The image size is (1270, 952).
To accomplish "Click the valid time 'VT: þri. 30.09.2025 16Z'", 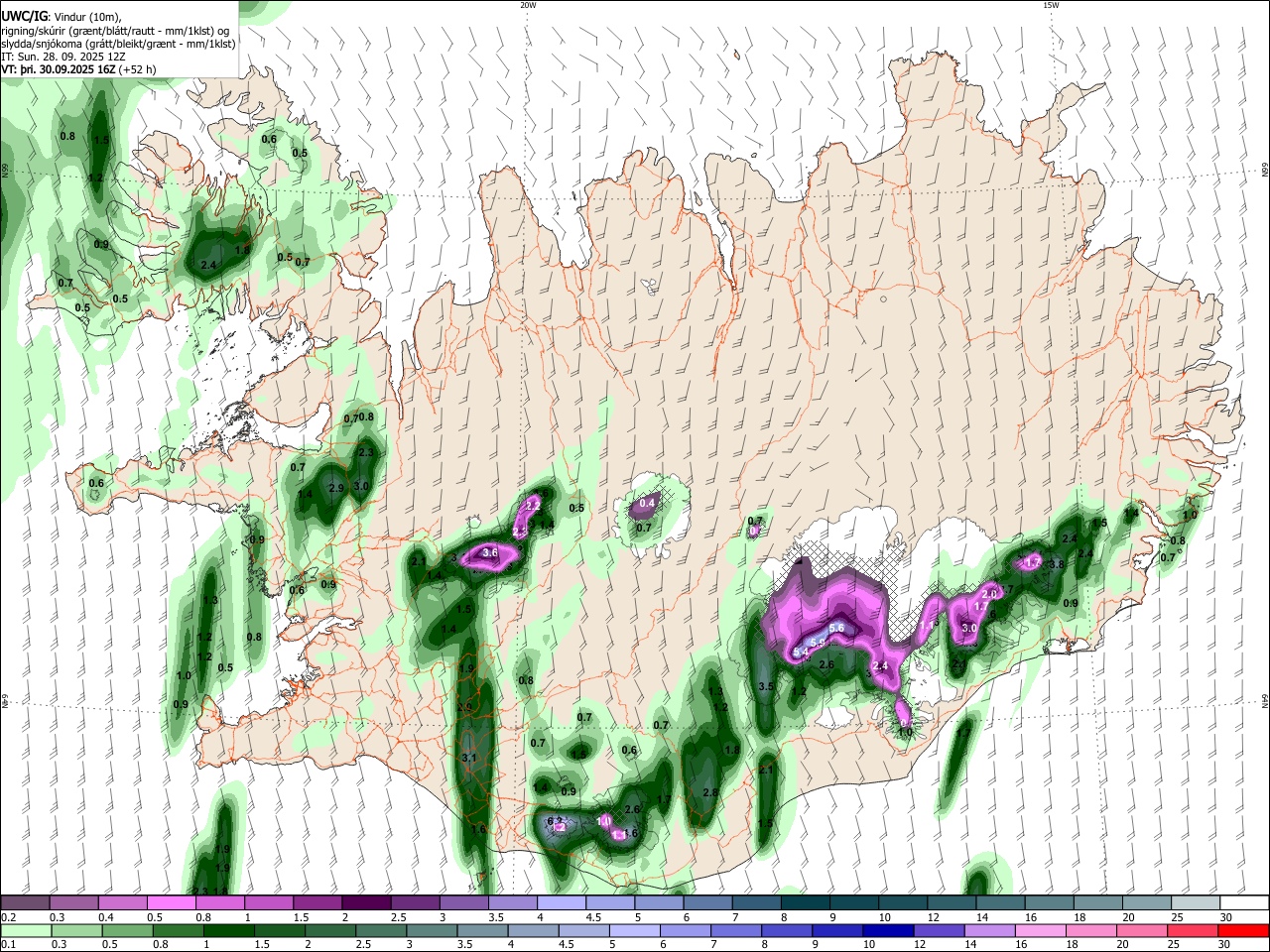I will [x=60, y=69].
